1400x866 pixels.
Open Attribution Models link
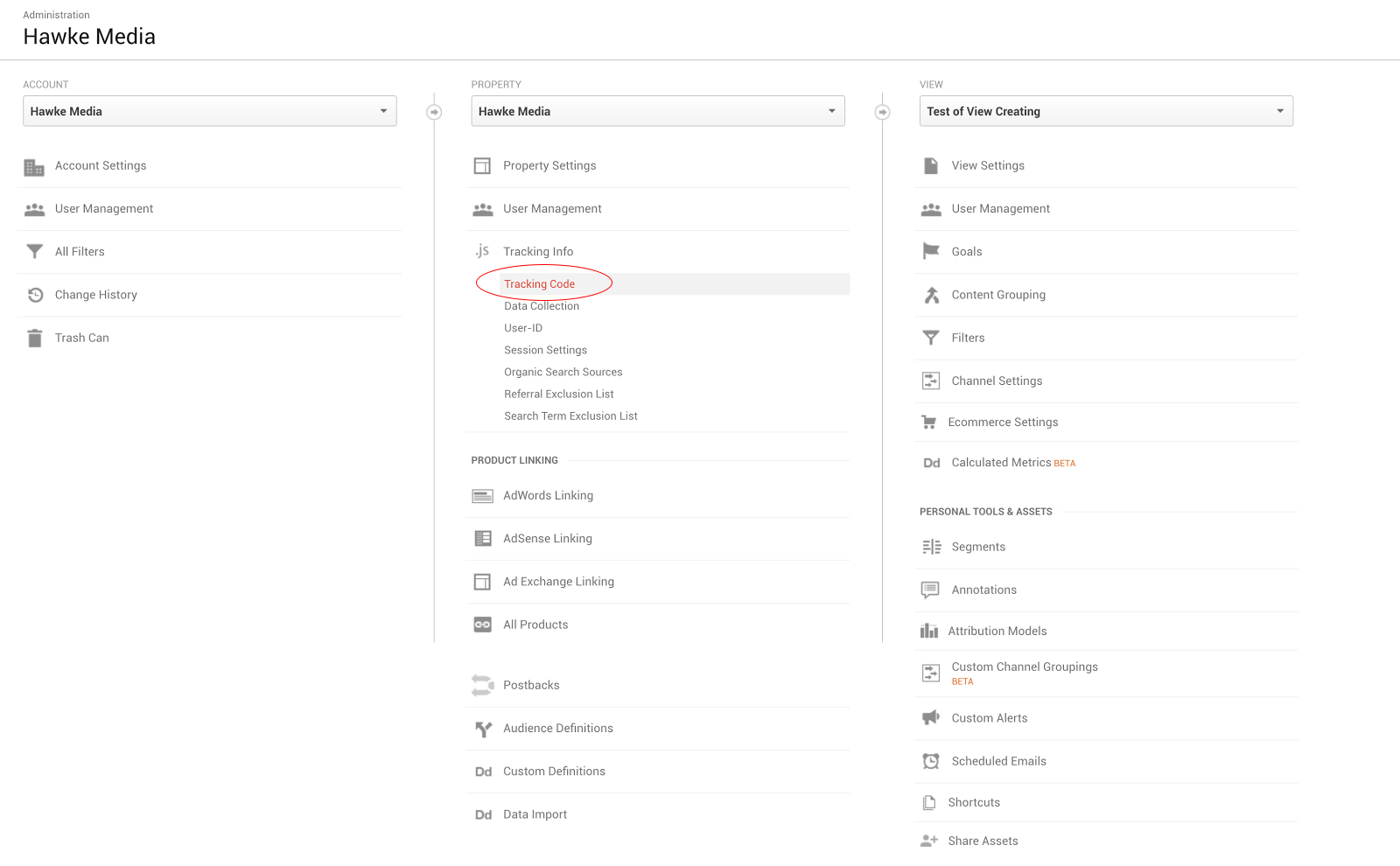click(x=997, y=631)
